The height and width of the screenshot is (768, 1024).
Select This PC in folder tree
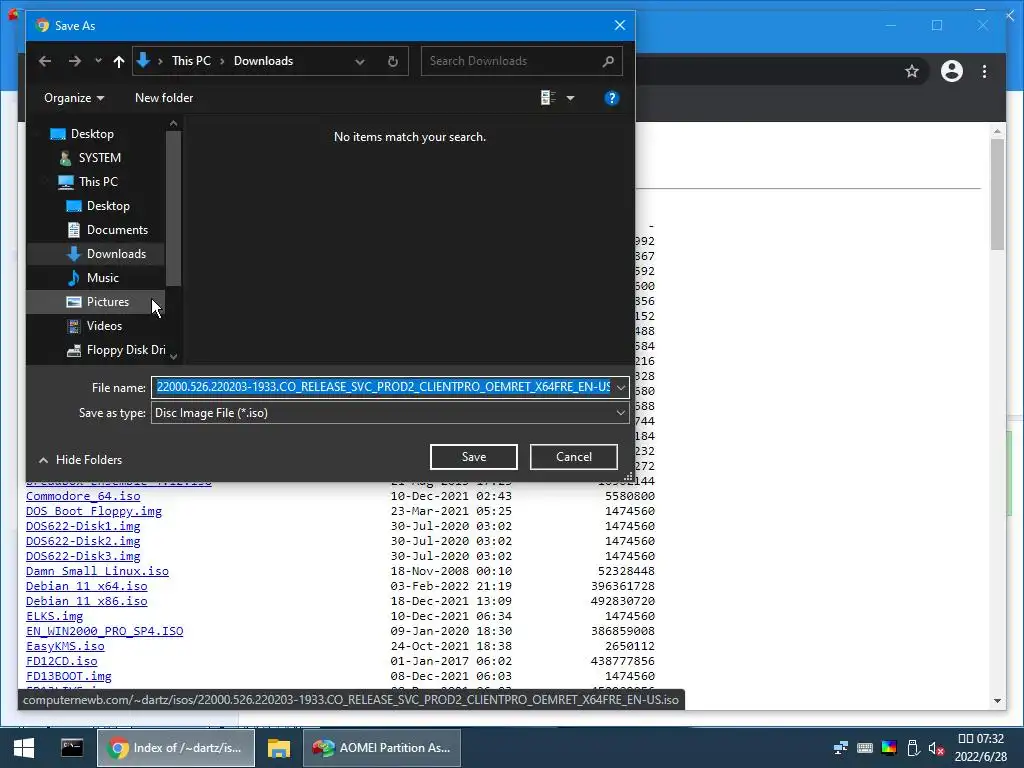[98, 182]
